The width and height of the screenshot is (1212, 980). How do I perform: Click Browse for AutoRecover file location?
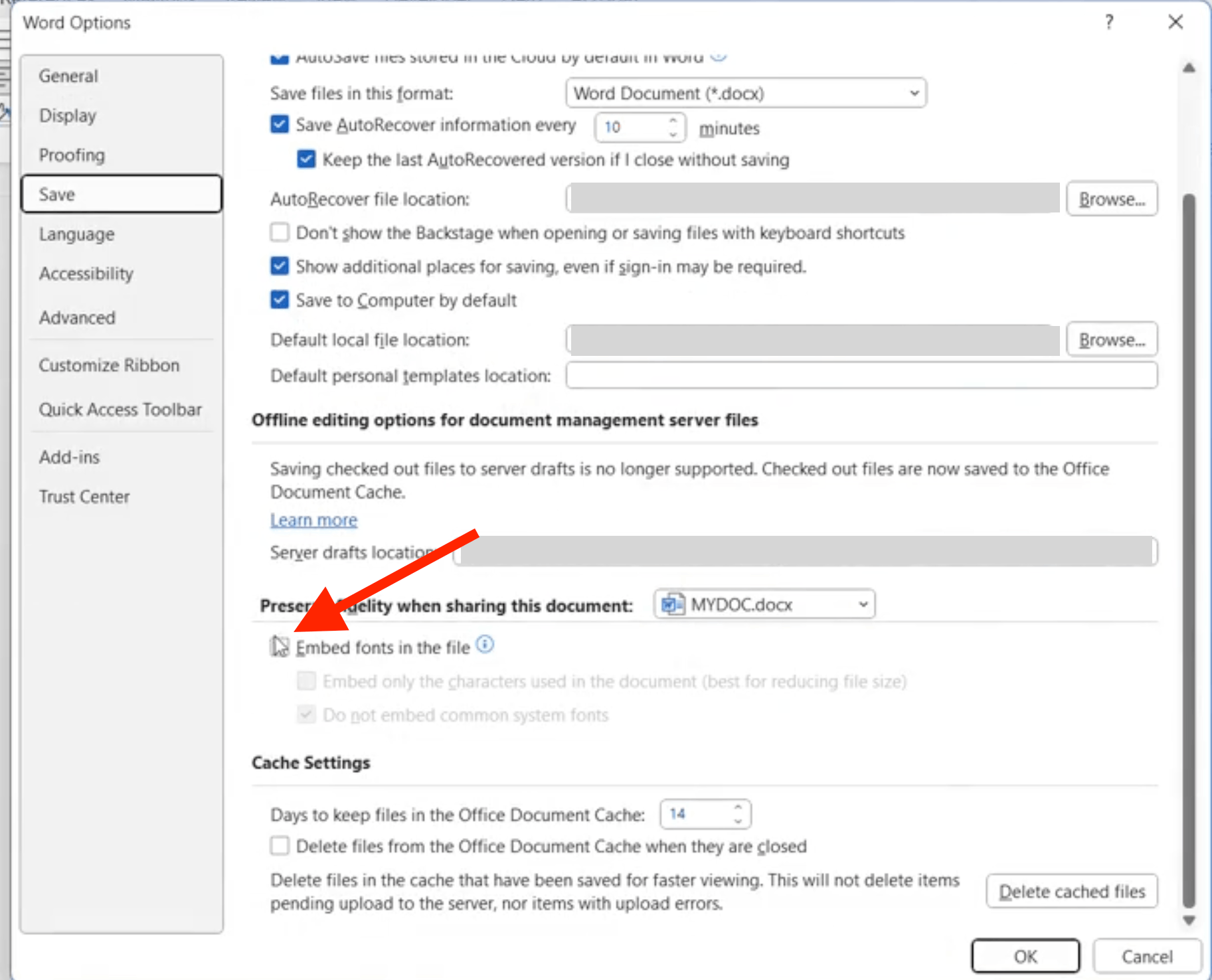(1112, 199)
